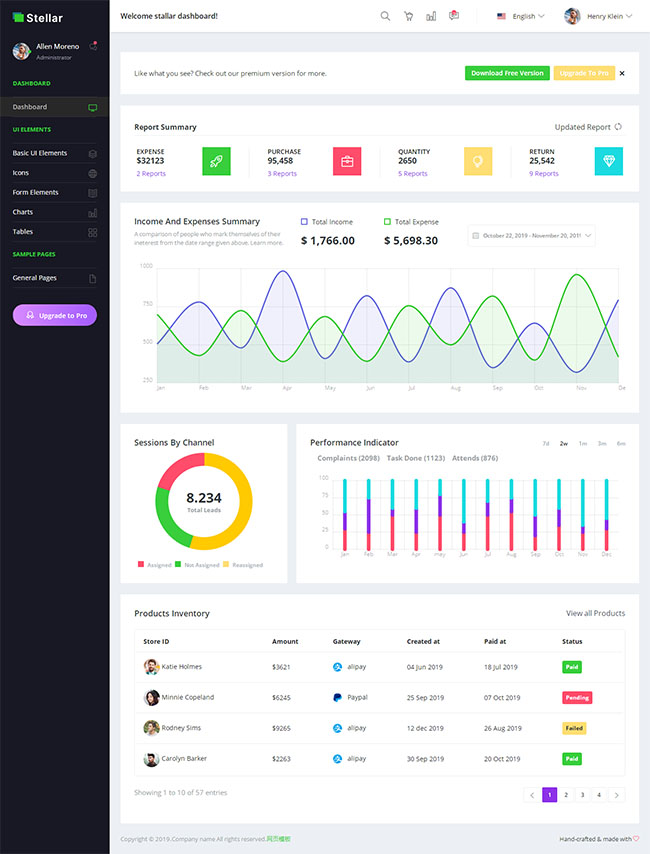
Task: Select the 1m tab in Performance Indicator
Action: pyautogui.click(x=582, y=443)
